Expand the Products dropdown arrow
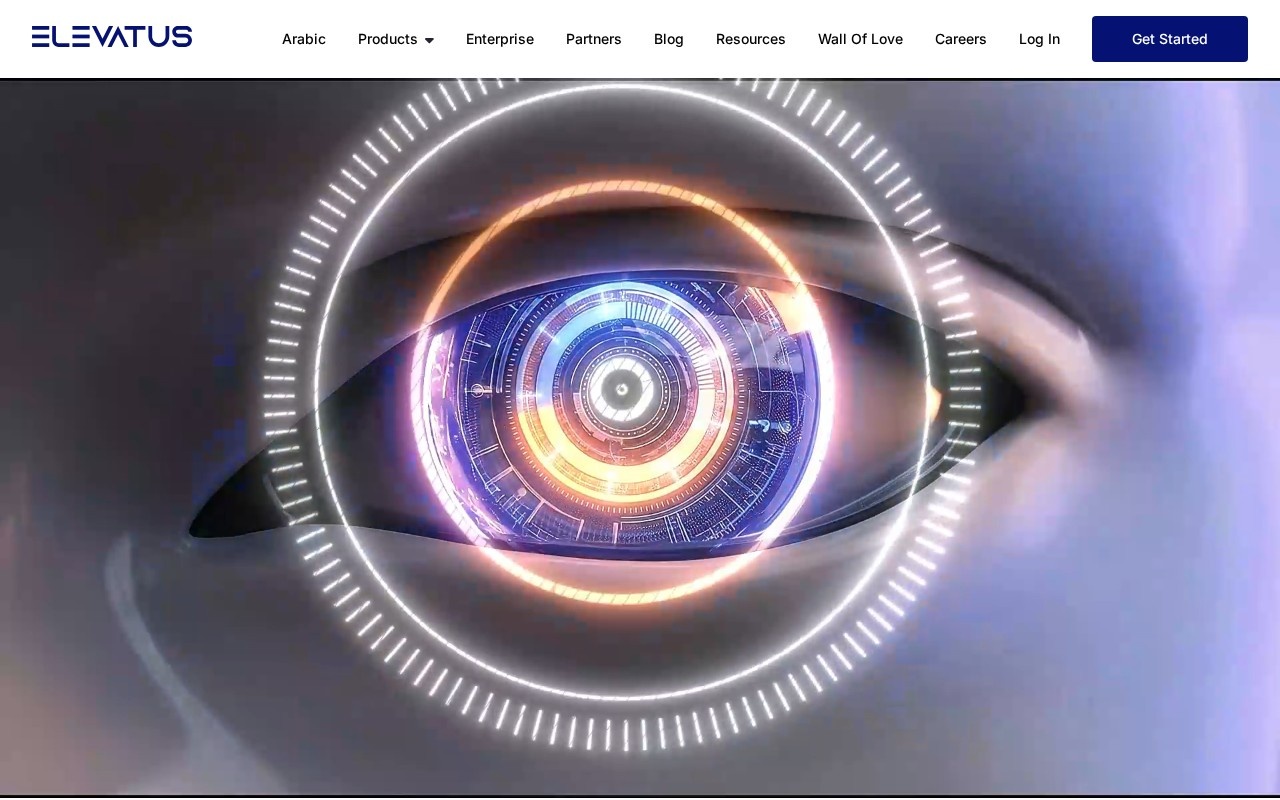 click(429, 40)
